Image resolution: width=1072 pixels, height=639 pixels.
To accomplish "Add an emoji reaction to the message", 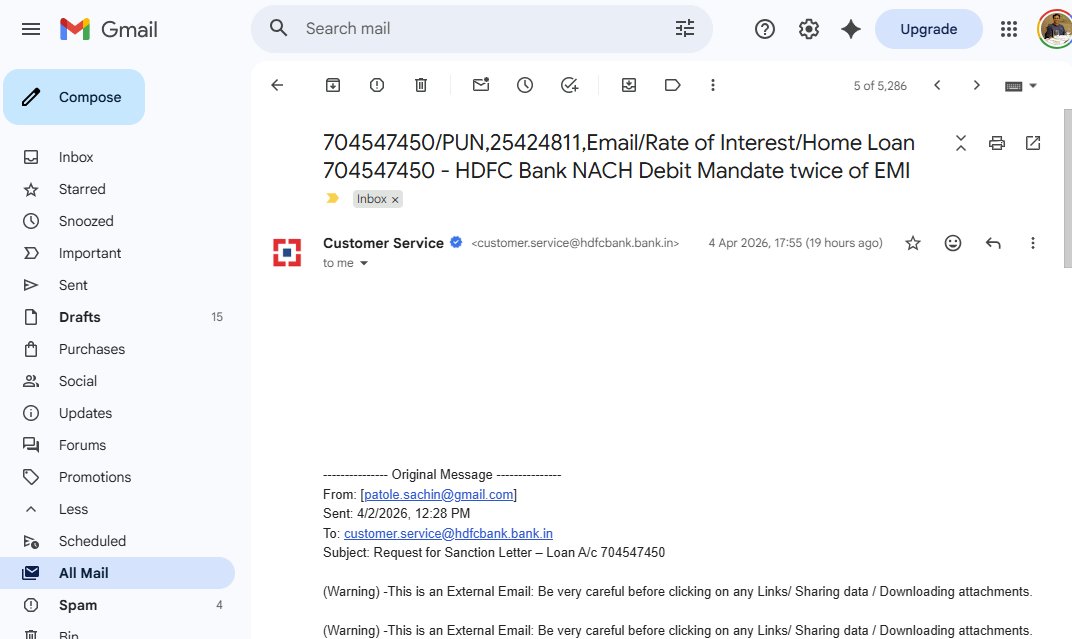I will click(952, 243).
